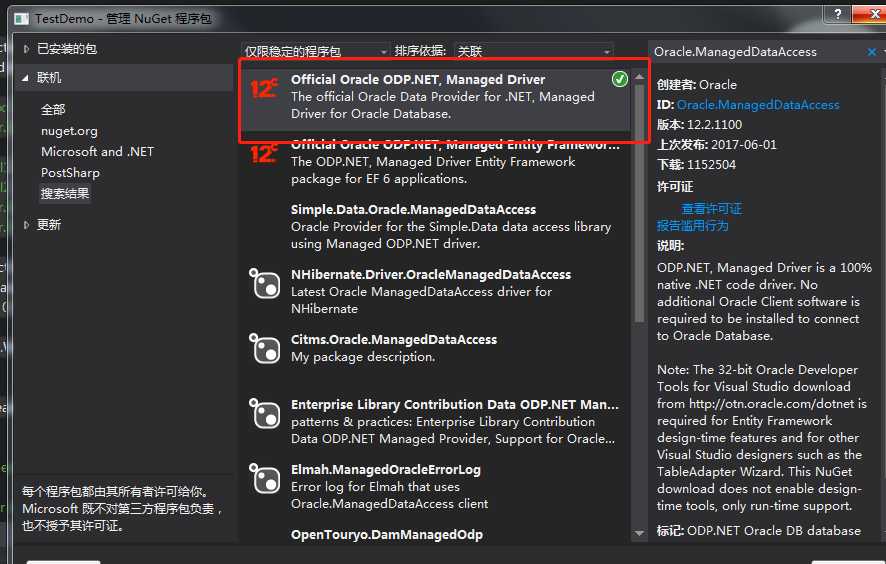Collapse the 联机 section
Viewport: 886px width, 564px height.
tap(25, 78)
